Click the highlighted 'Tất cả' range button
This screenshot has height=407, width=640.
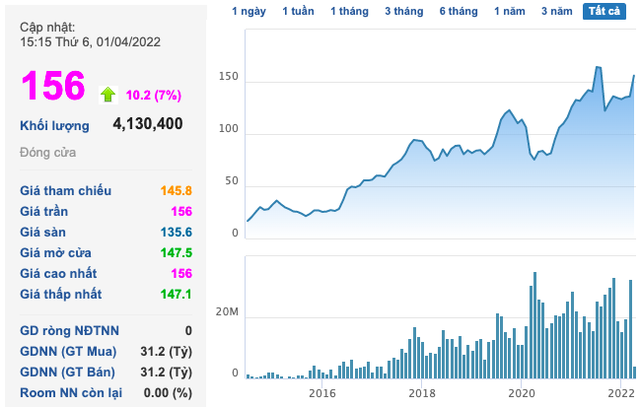click(x=604, y=11)
